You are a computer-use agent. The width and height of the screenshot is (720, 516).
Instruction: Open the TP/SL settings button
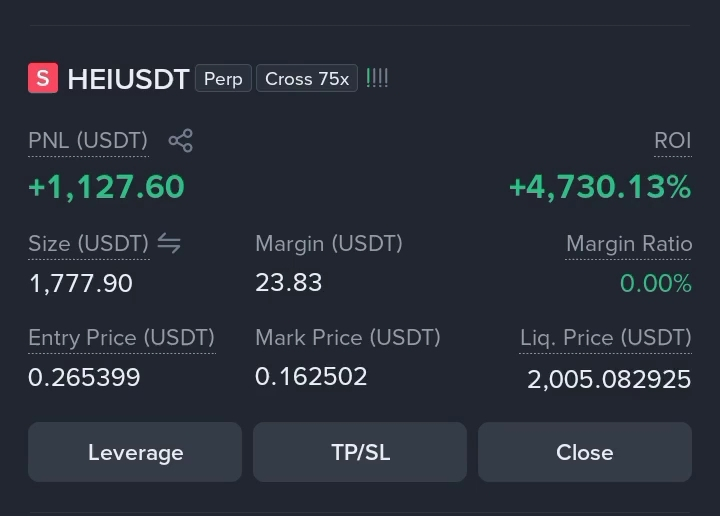[x=360, y=452]
